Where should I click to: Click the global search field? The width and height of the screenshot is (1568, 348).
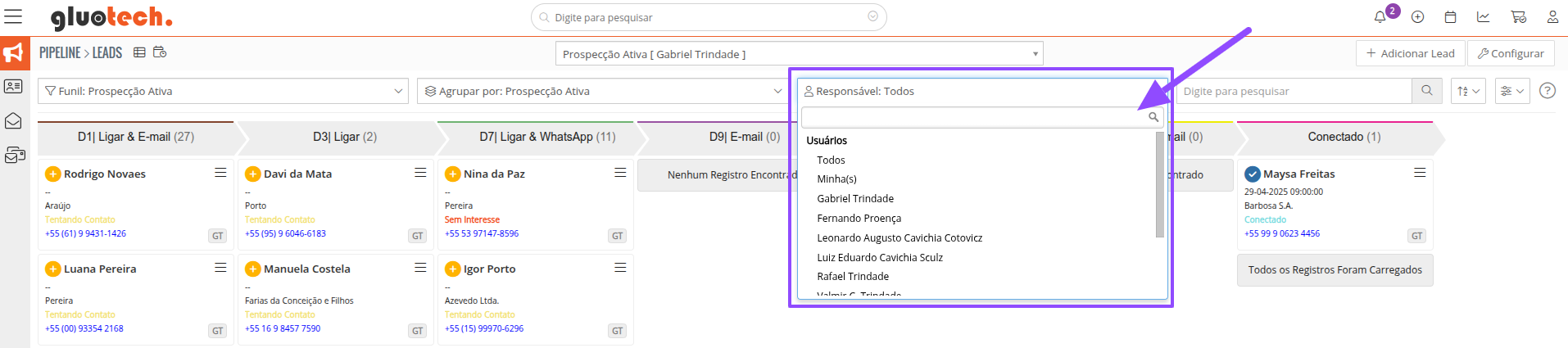click(709, 17)
